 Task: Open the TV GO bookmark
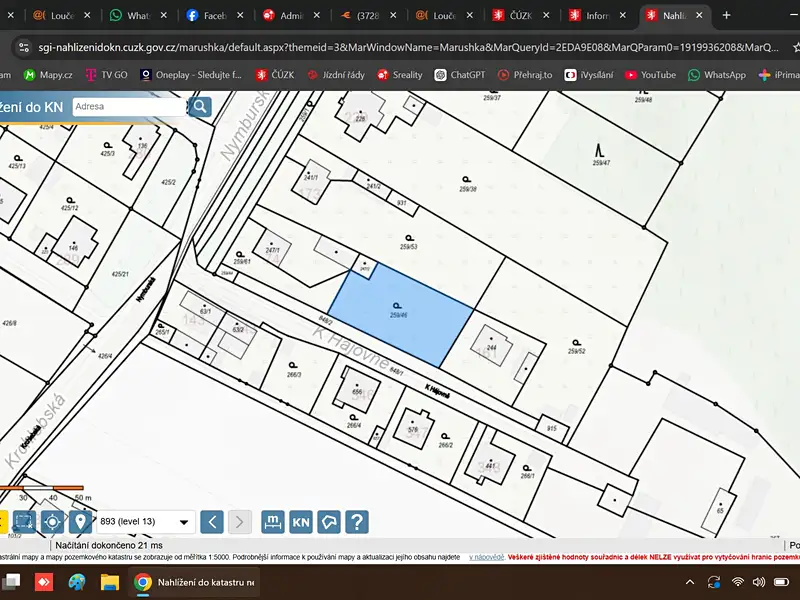107,75
